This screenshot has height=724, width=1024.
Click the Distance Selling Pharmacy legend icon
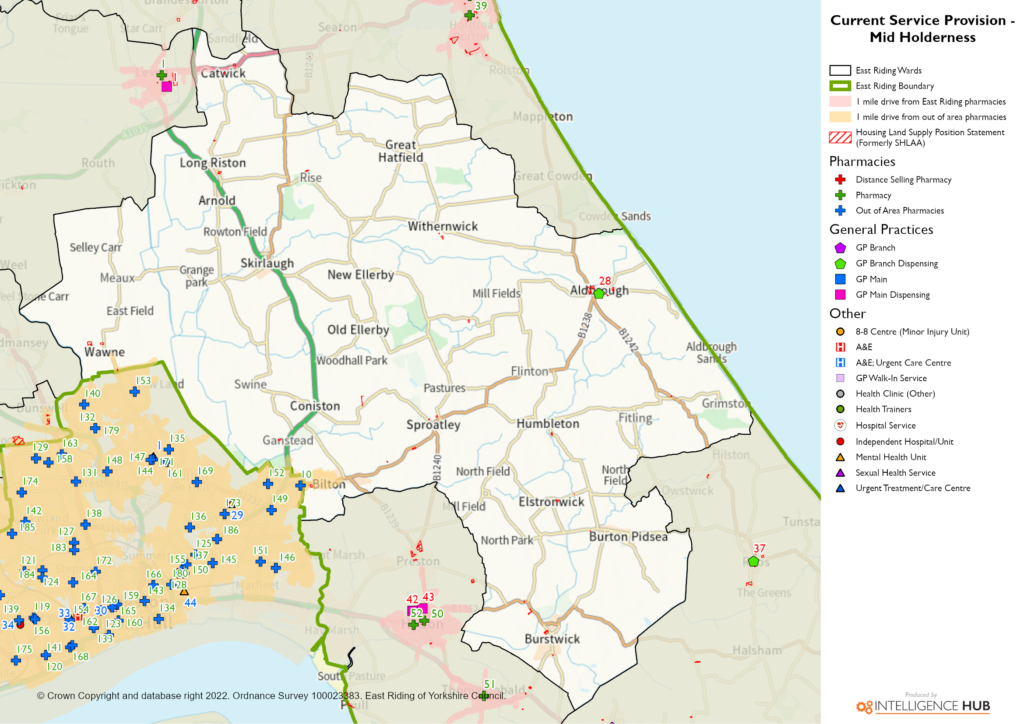click(x=840, y=180)
